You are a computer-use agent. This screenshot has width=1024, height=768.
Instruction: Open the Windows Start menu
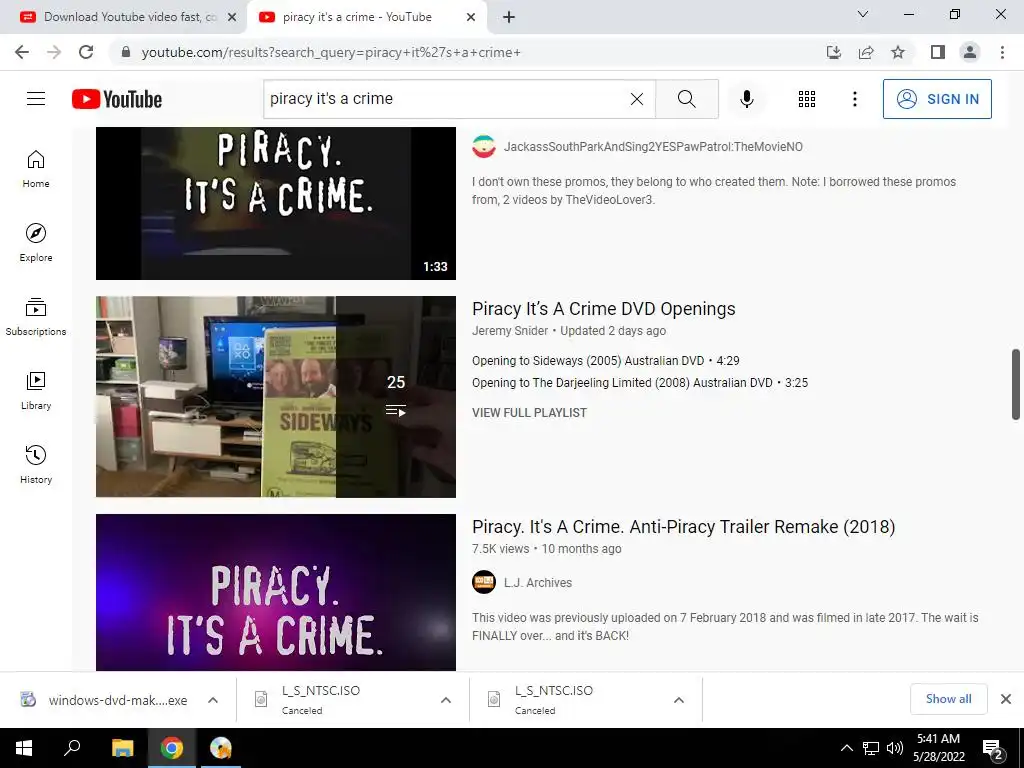pyautogui.click(x=24, y=748)
